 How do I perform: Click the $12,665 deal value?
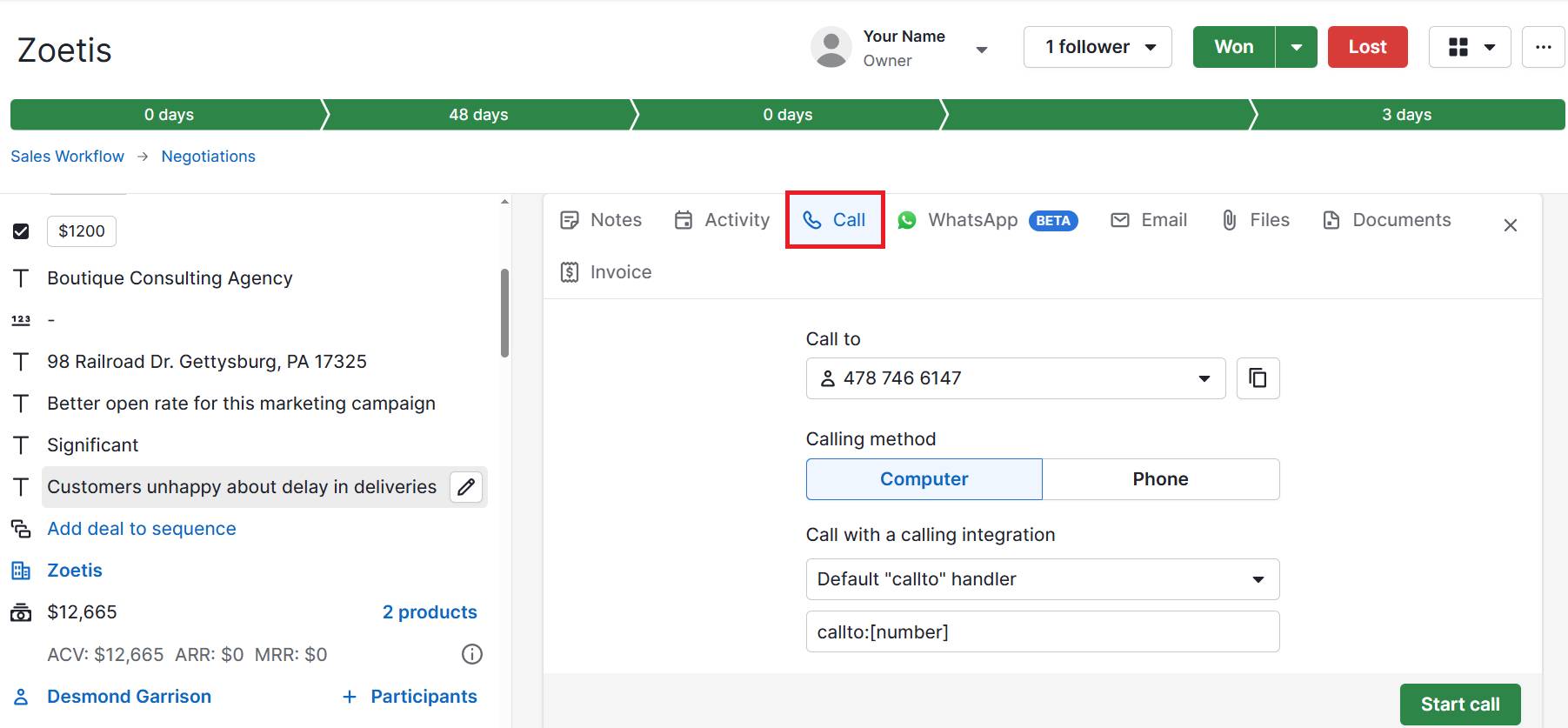82,612
